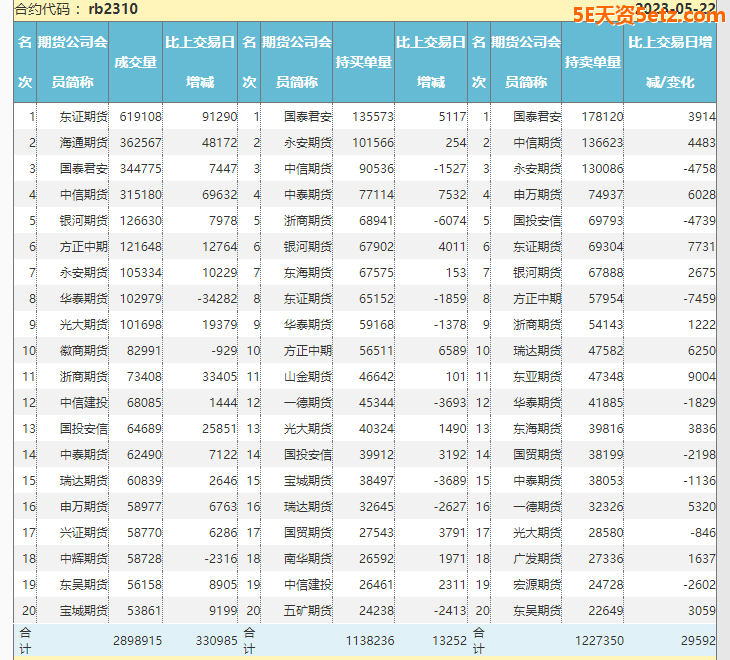This screenshot has width=730, height=660.
Task: Select total long change 13252
Action: [449, 641]
